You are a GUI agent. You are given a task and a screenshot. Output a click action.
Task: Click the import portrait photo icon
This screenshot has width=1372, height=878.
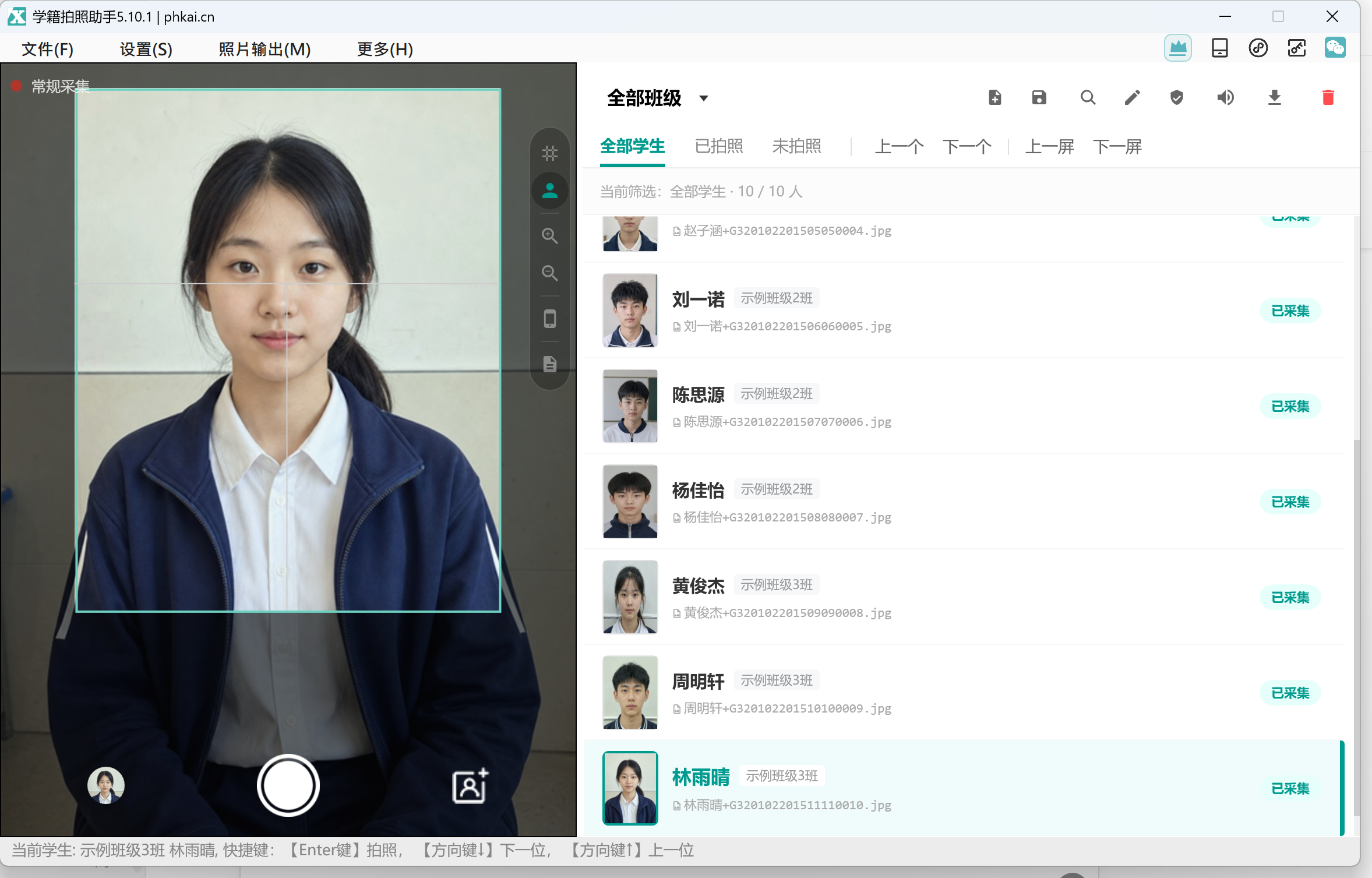coord(470,786)
